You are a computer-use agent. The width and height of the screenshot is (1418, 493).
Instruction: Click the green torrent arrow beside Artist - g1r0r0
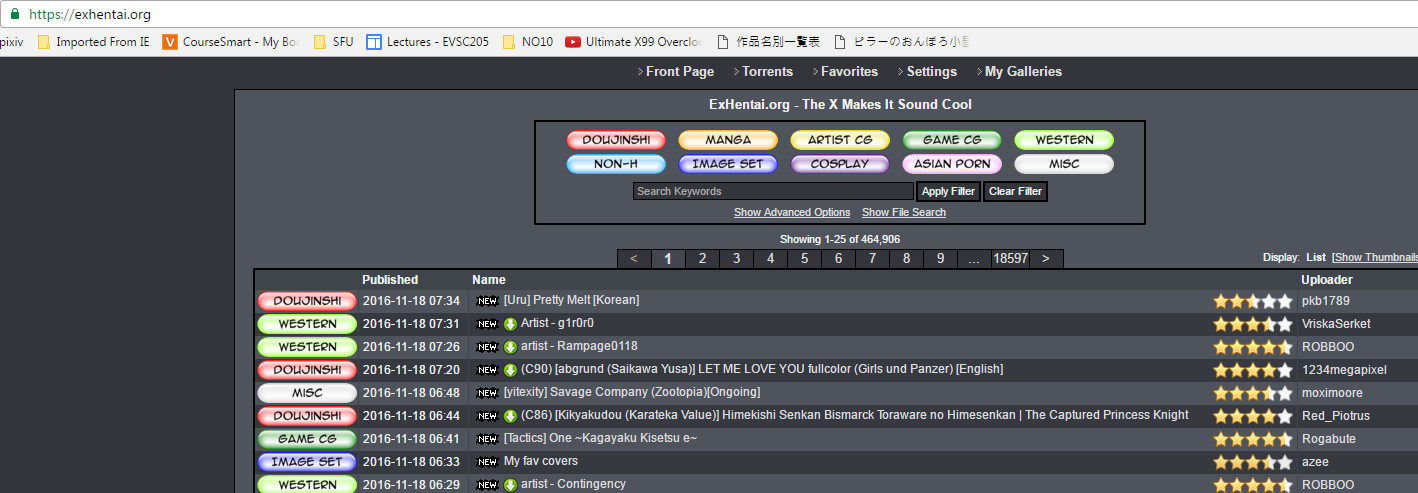(x=510, y=324)
